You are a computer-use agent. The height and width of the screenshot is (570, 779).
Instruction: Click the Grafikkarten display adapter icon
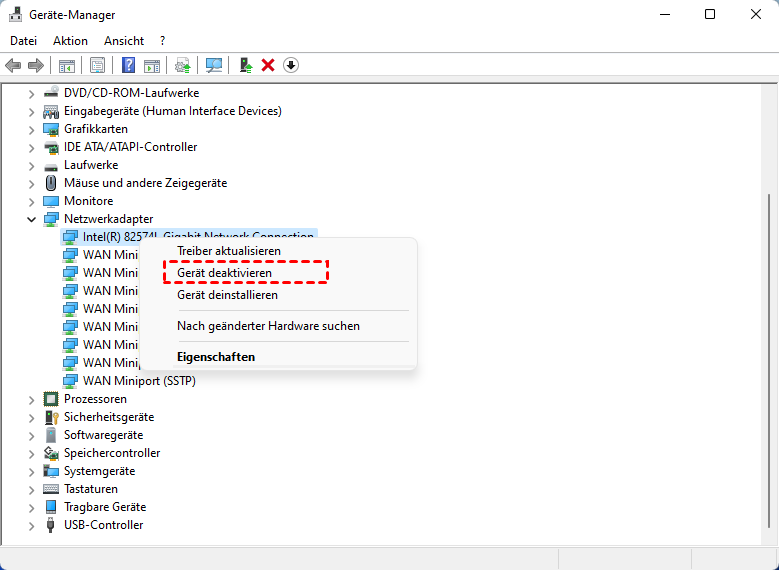coord(51,129)
